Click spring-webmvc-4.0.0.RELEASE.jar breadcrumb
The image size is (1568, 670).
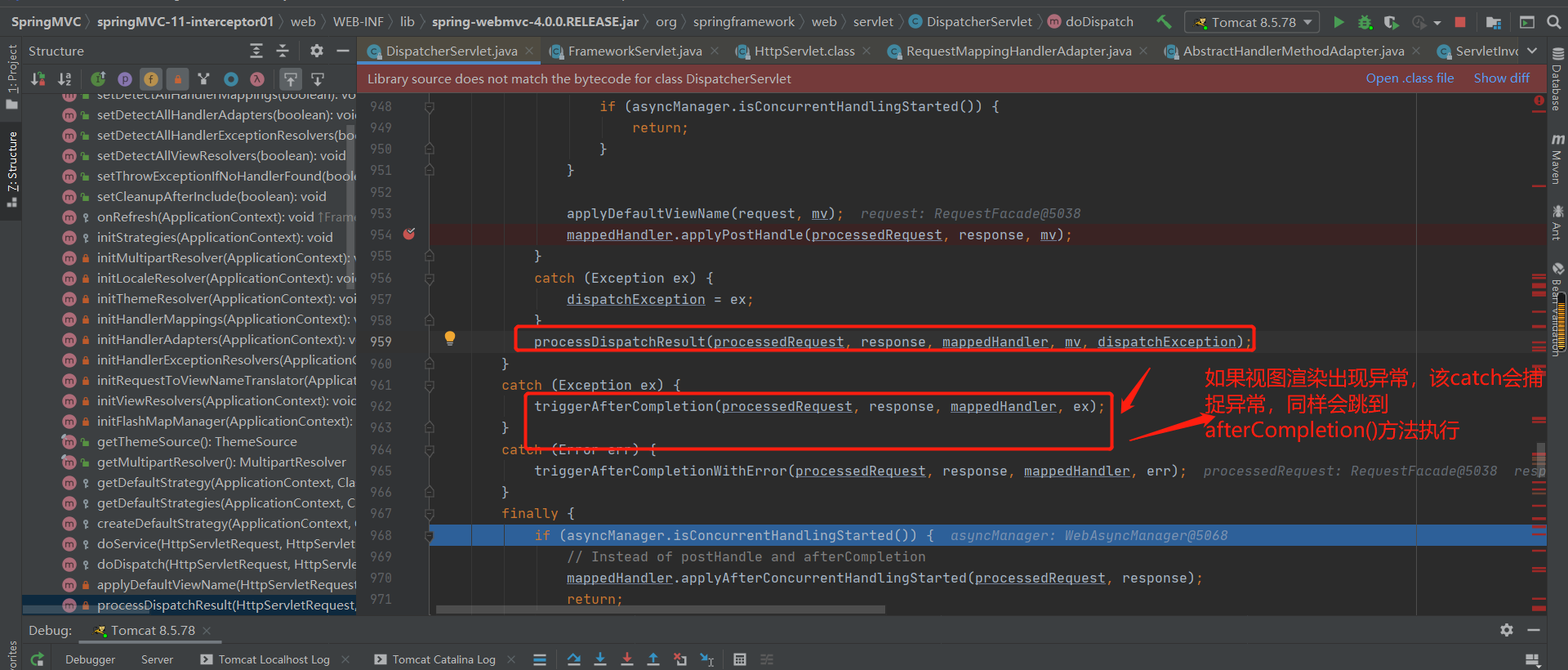coord(535,22)
